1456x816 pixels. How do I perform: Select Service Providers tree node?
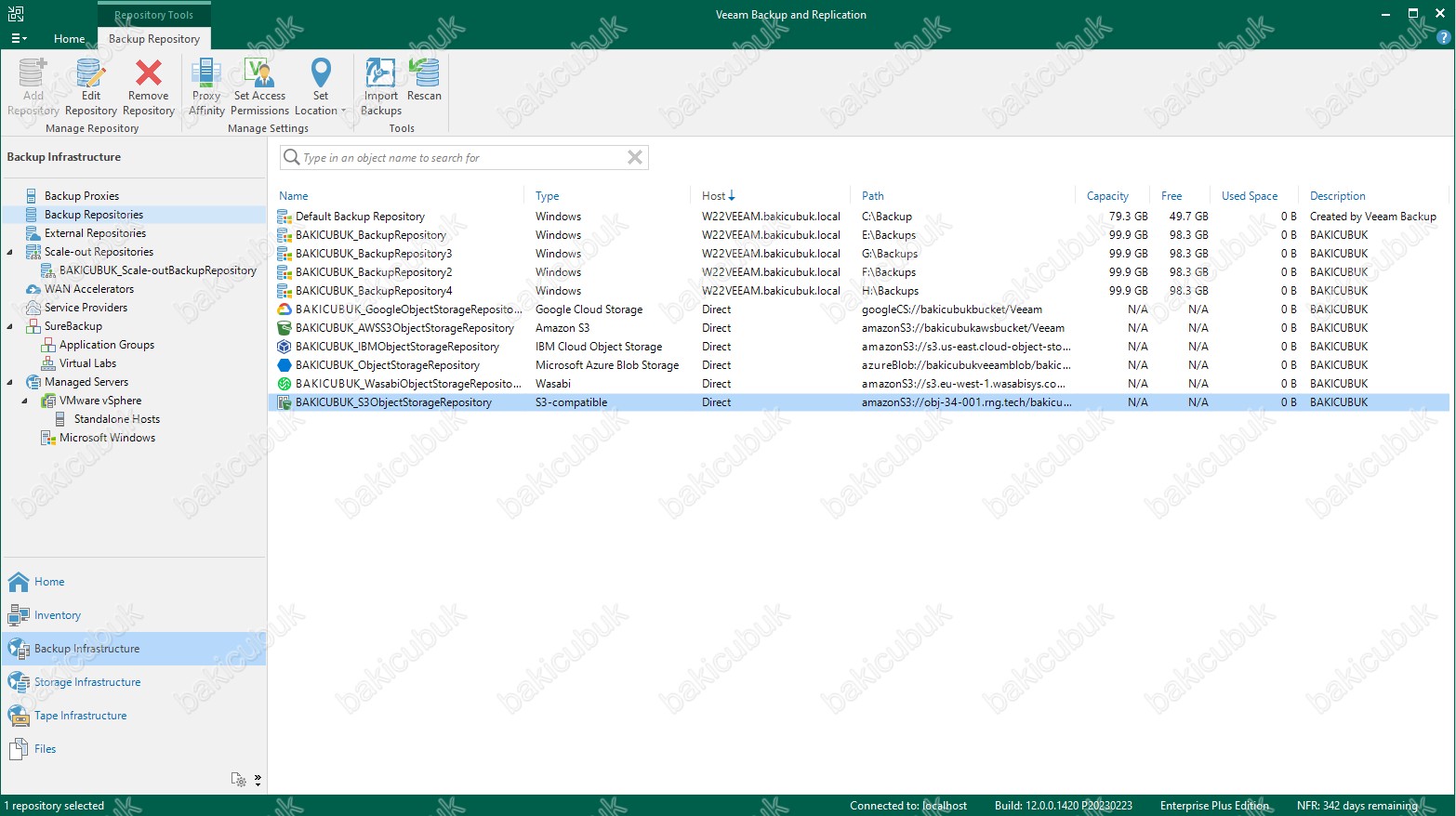click(86, 308)
